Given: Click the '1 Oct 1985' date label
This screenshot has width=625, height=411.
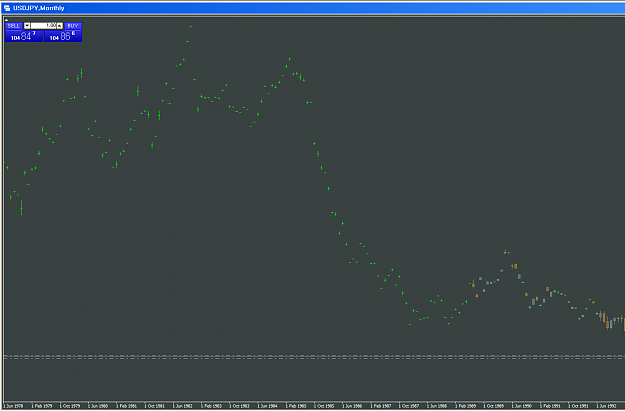Looking at the screenshot, I should tap(324, 406).
